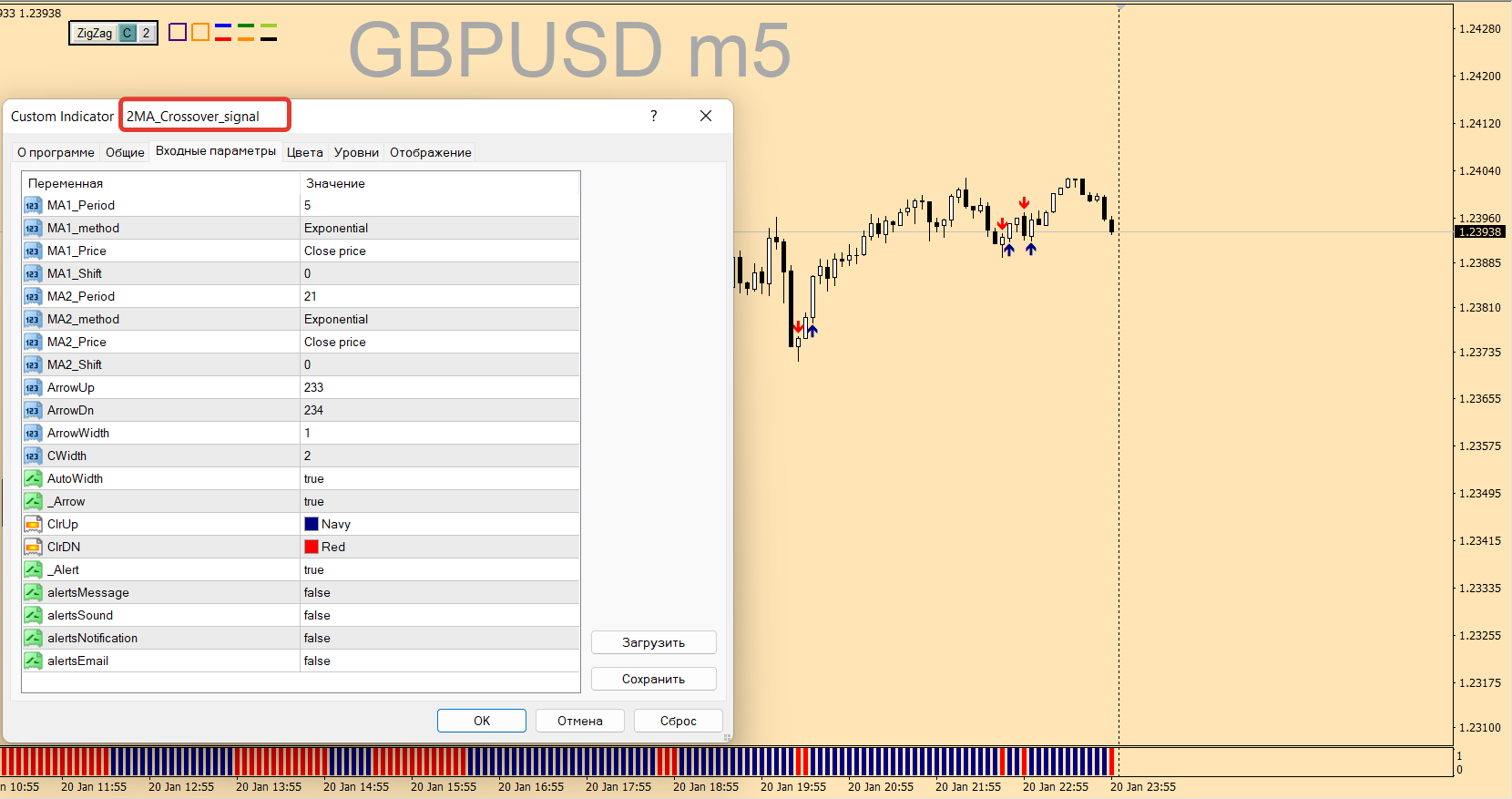The width and height of the screenshot is (1512, 799).
Task: Click the blue-red double line icon
Action: 223,32
